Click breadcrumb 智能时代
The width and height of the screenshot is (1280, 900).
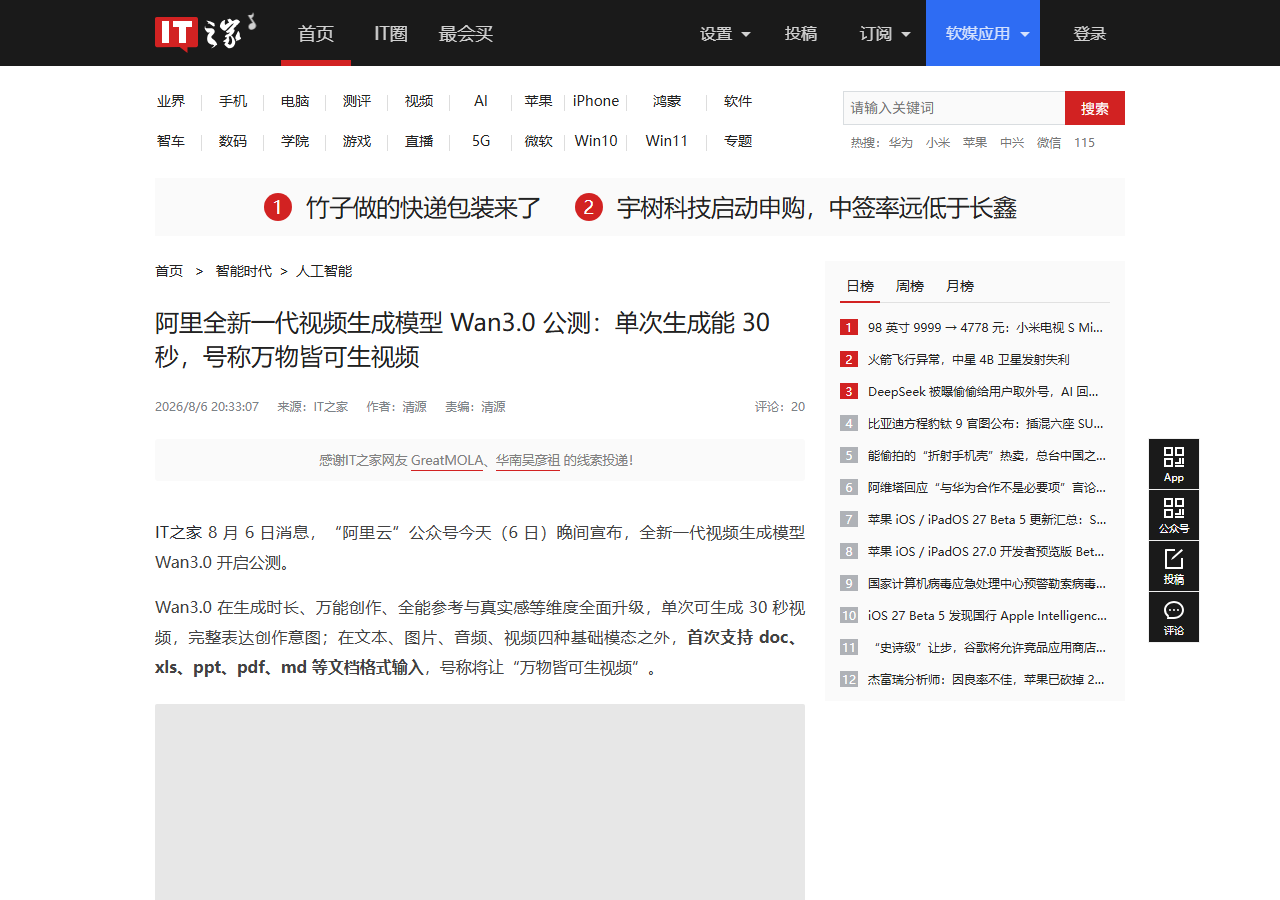(x=244, y=271)
